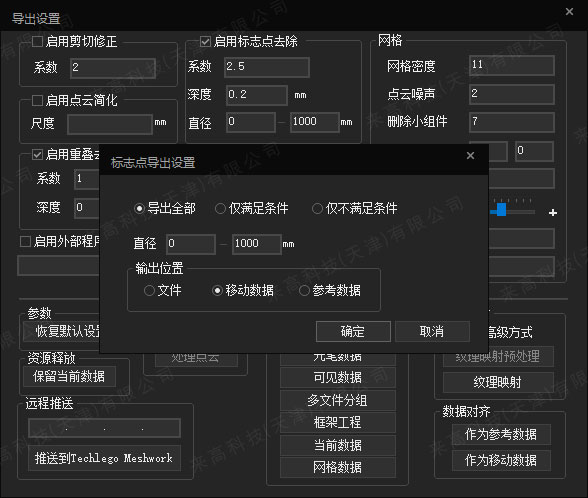Click the blue slider handle

click(x=501, y=209)
